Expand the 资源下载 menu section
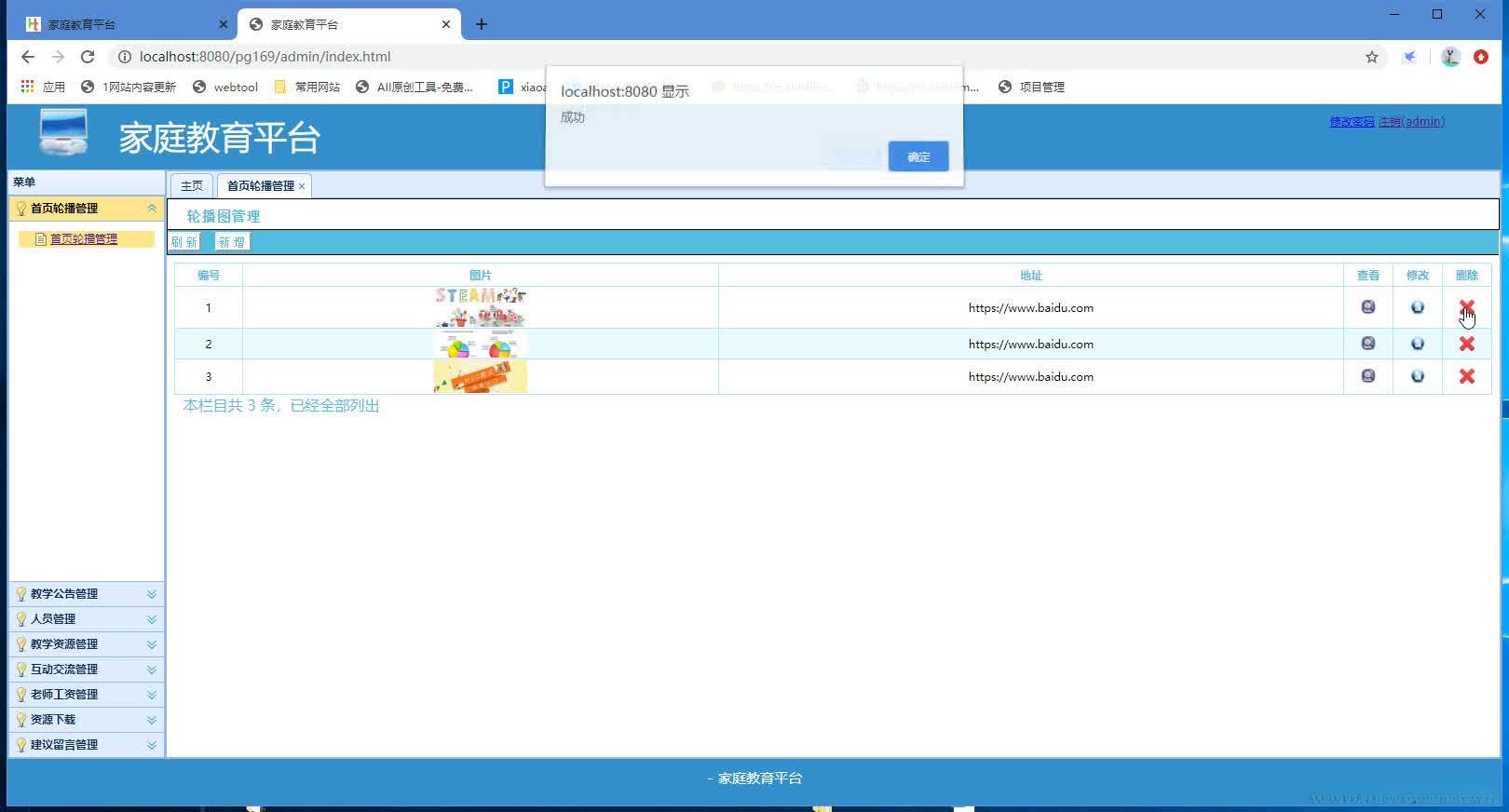 point(152,720)
